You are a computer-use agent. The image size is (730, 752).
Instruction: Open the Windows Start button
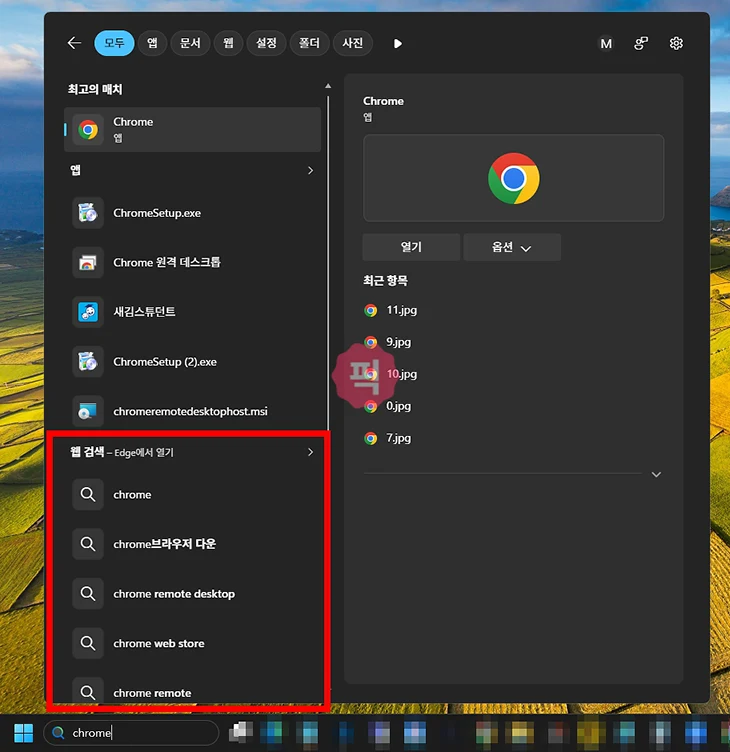24,733
